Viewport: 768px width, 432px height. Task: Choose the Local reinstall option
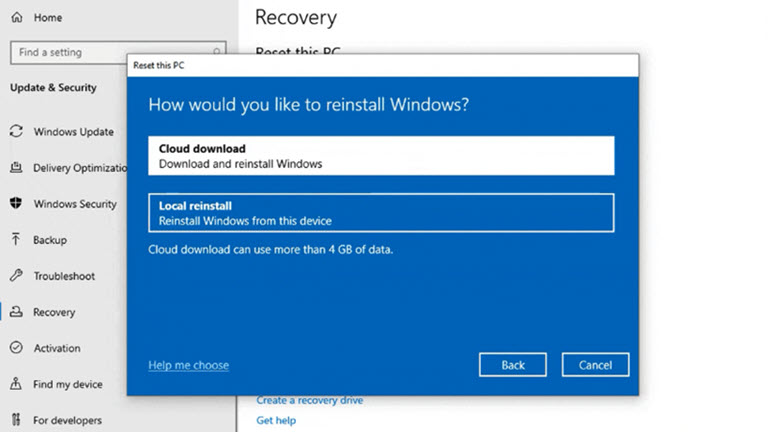click(381, 213)
